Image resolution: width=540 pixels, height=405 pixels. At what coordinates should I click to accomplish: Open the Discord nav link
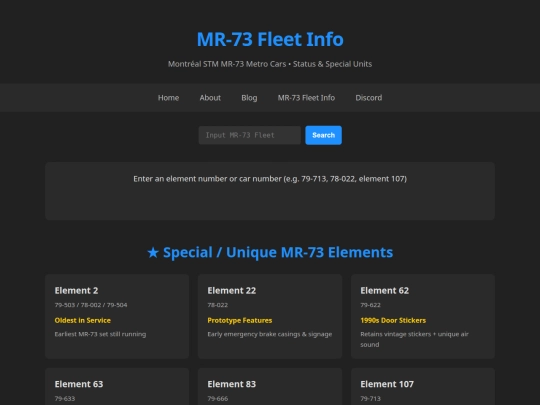click(369, 98)
